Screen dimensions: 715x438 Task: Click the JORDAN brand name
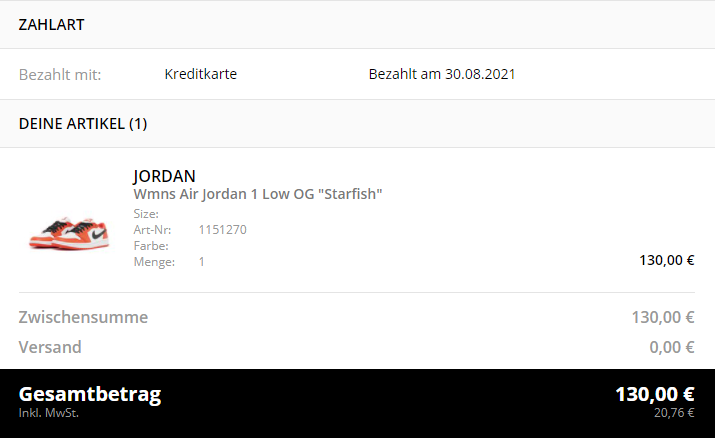[x=164, y=176]
